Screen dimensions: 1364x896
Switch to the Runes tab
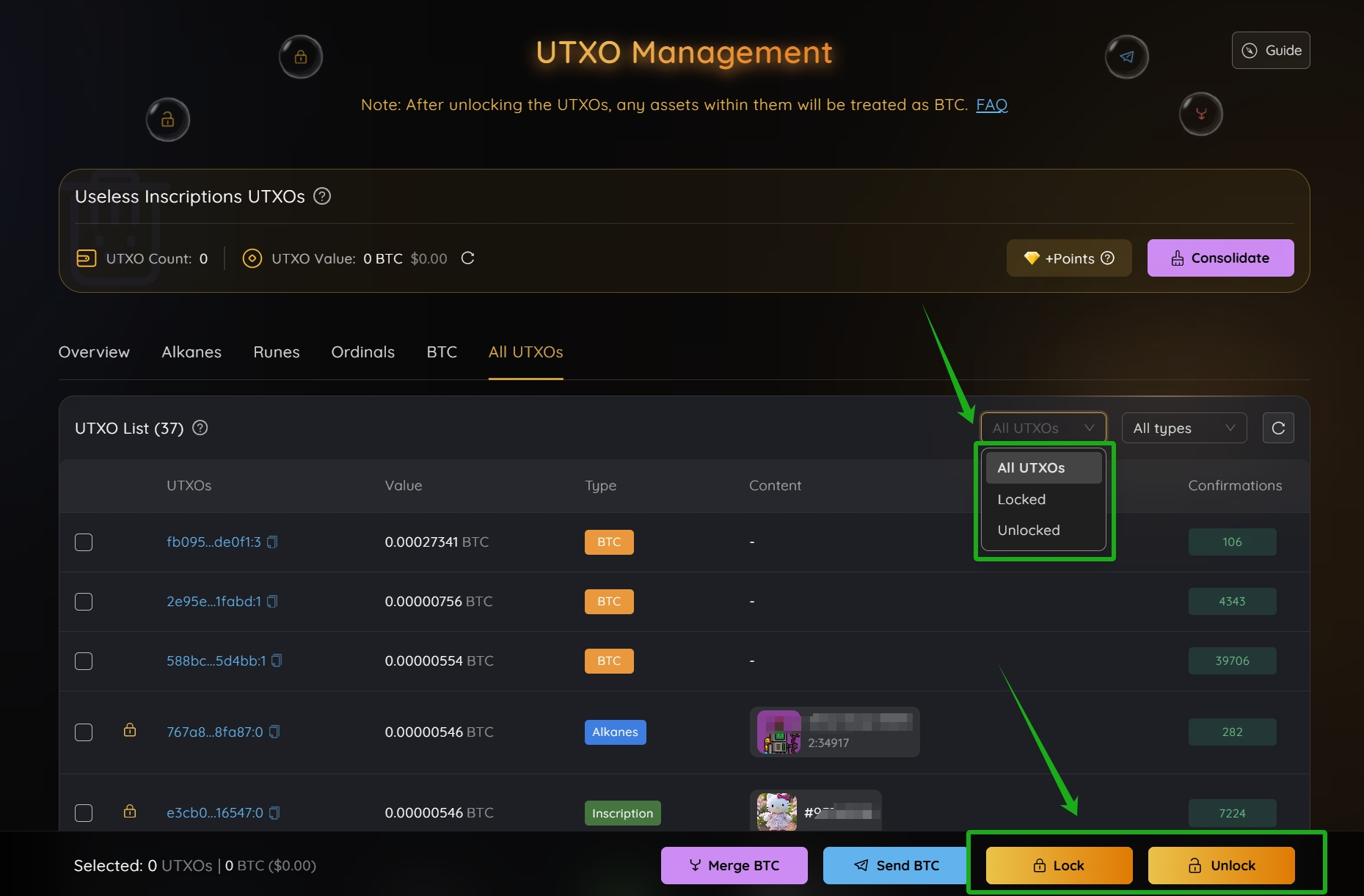pyautogui.click(x=276, y=352)
